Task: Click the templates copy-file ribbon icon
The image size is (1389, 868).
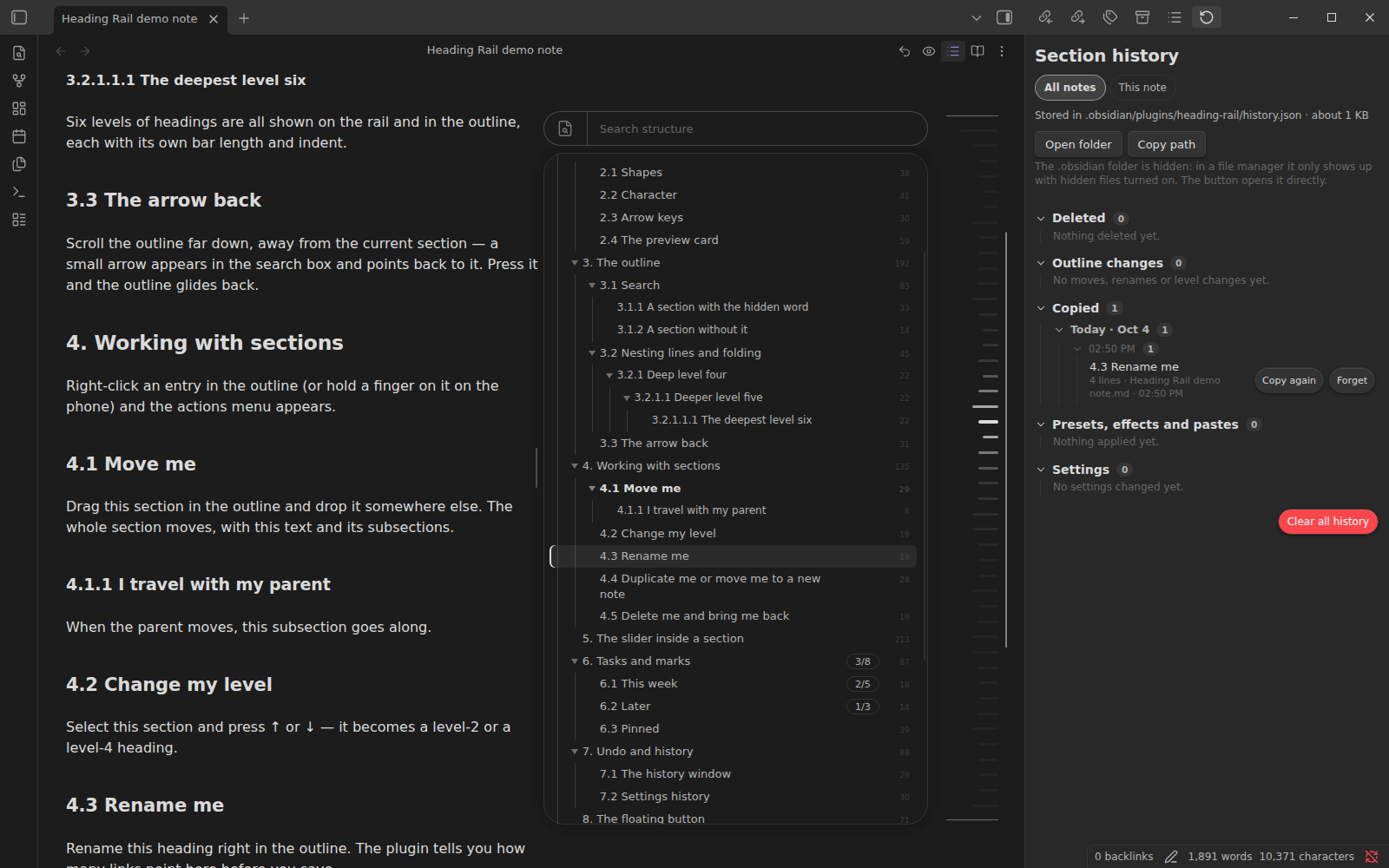Action: (19, 164)
